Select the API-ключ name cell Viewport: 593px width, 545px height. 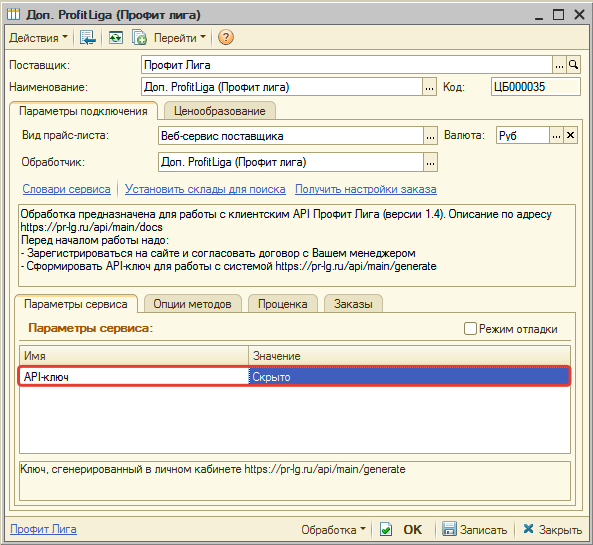(x=134, y=377)
